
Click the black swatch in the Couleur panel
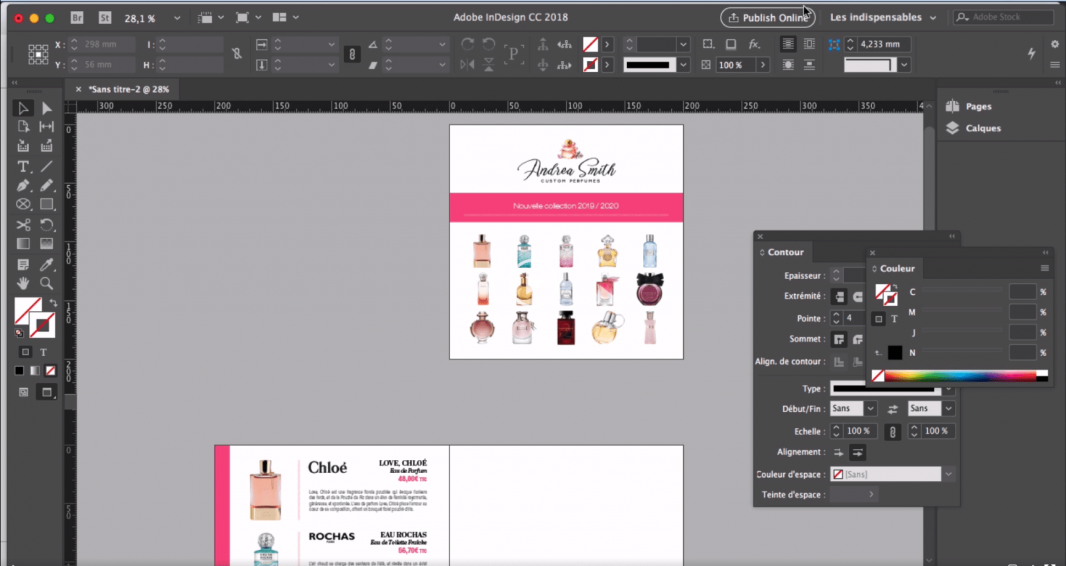coord(895,353)
